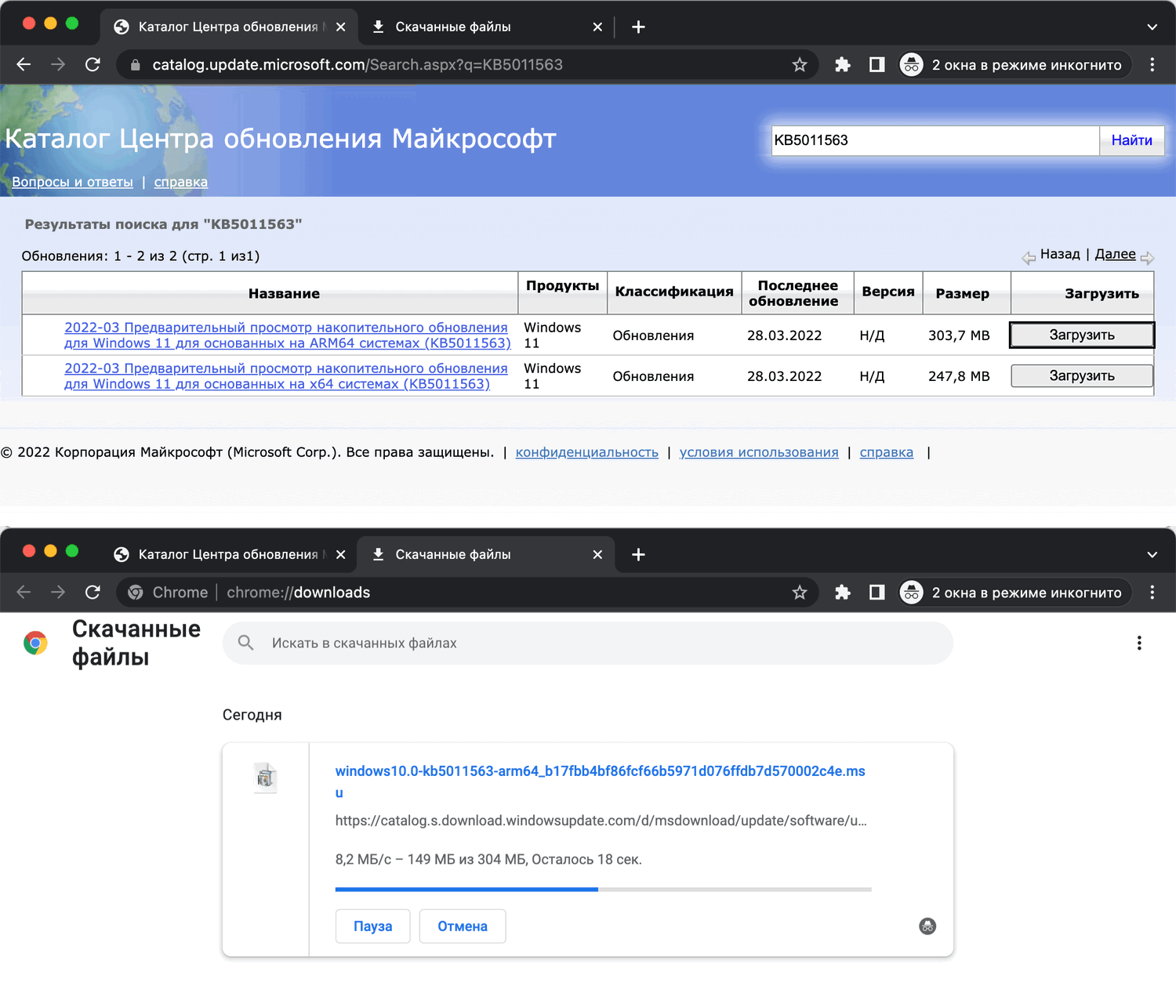Click the incognito indicator in the catalog window
Viewport: 1176px width, 1008px height.
coord(1015,64)
